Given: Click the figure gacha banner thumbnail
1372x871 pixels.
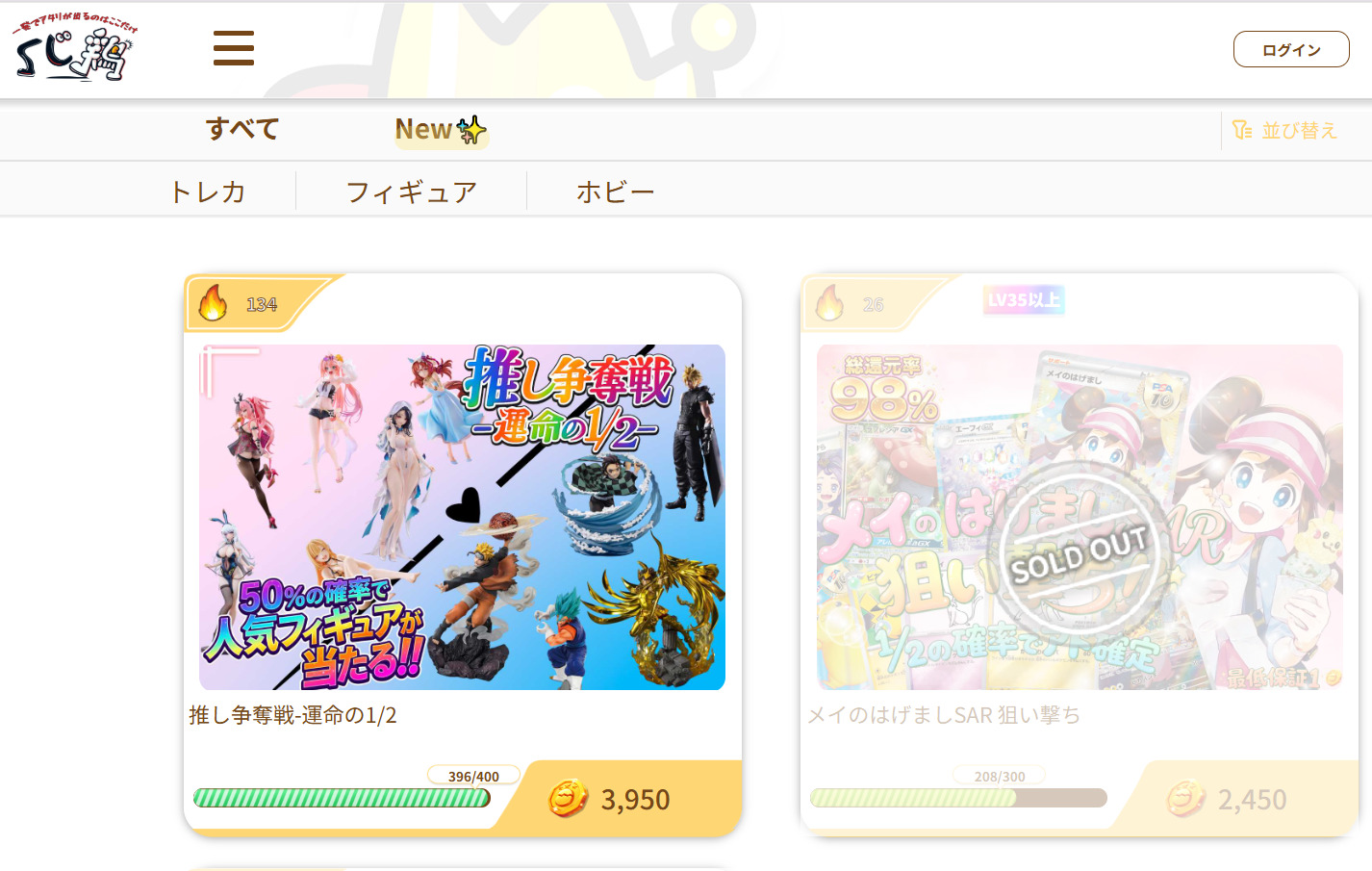Looking at the screenshot, I should pos(462,517).
